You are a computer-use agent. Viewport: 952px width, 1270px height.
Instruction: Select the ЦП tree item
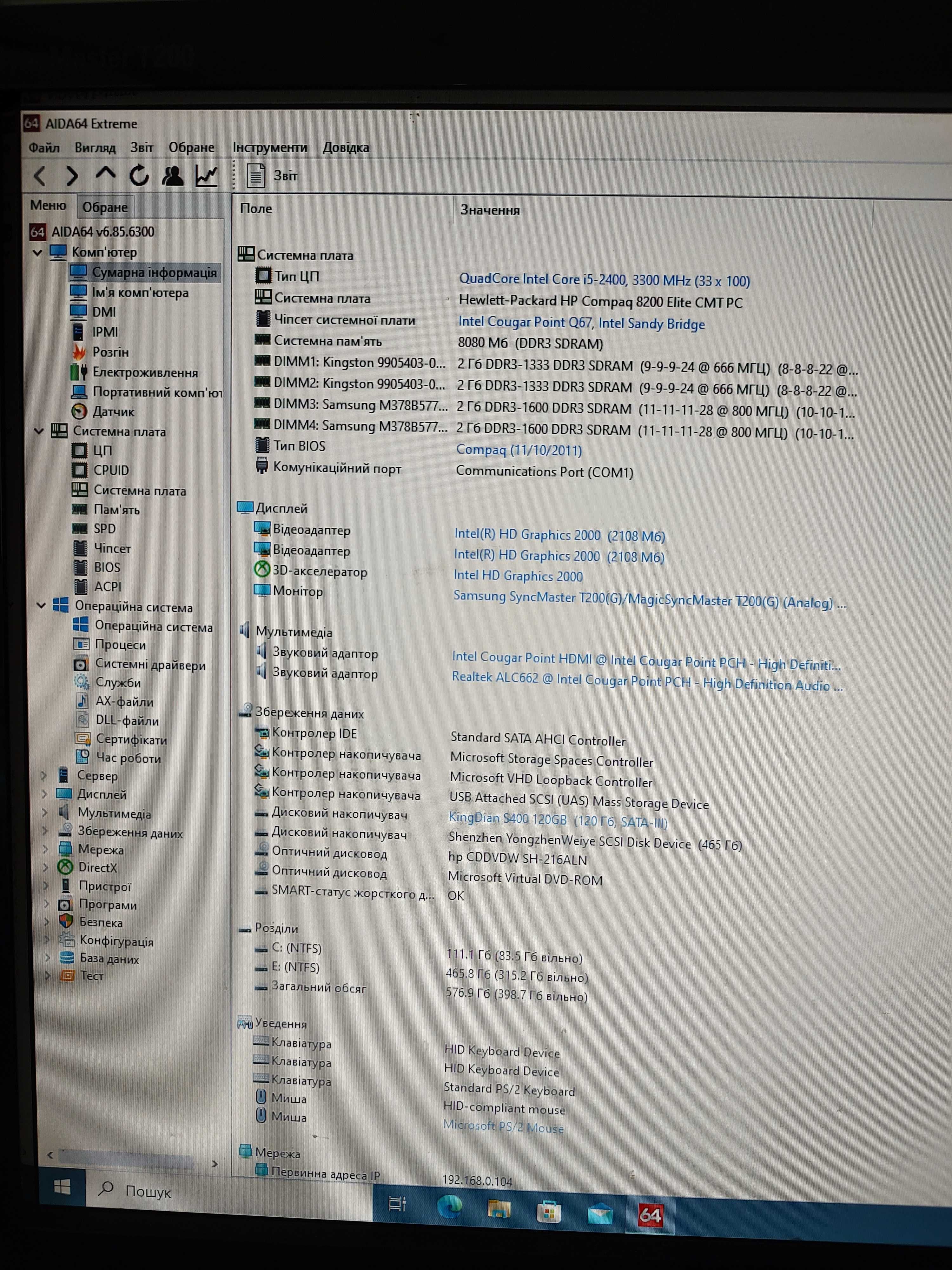(92, 451)
